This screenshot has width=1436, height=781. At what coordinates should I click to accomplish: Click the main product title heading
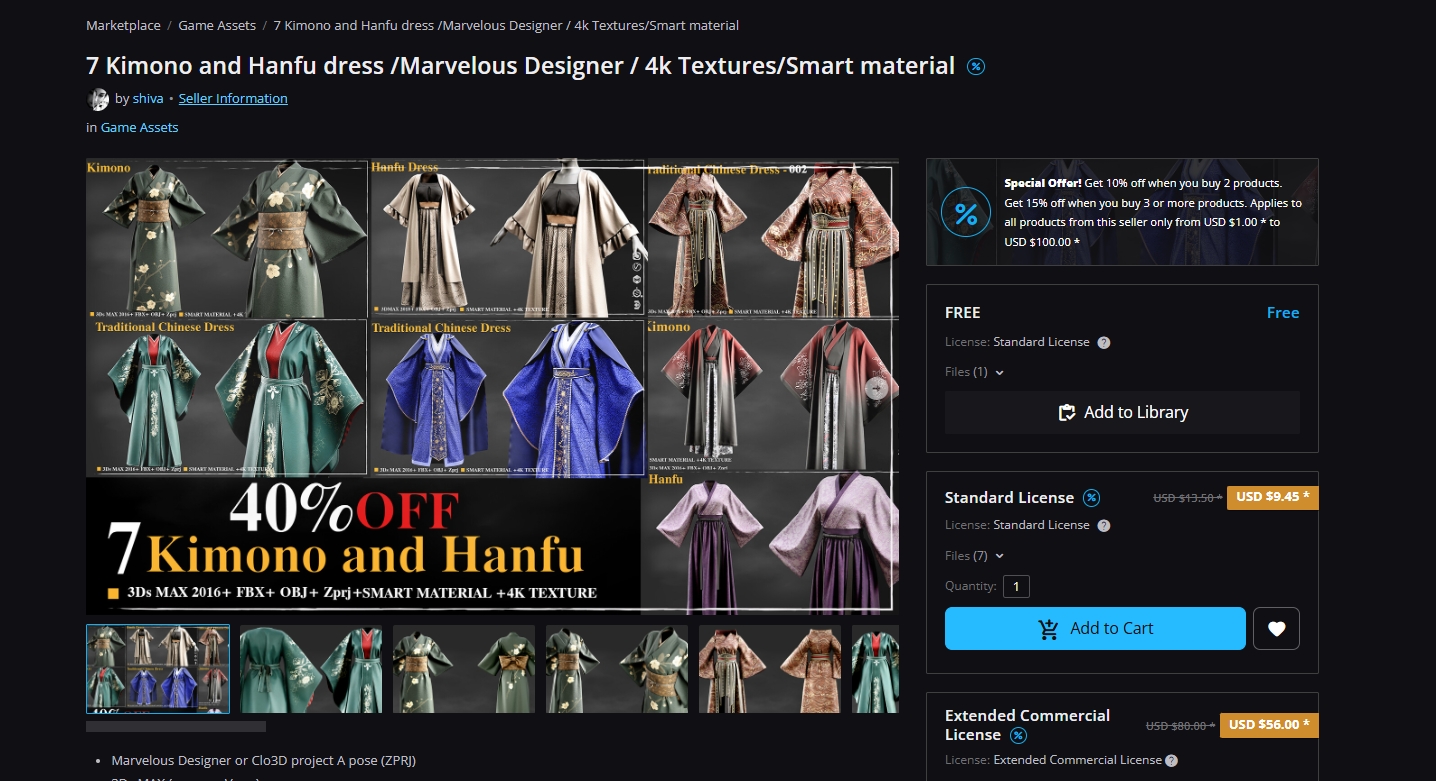click(521, 66)
